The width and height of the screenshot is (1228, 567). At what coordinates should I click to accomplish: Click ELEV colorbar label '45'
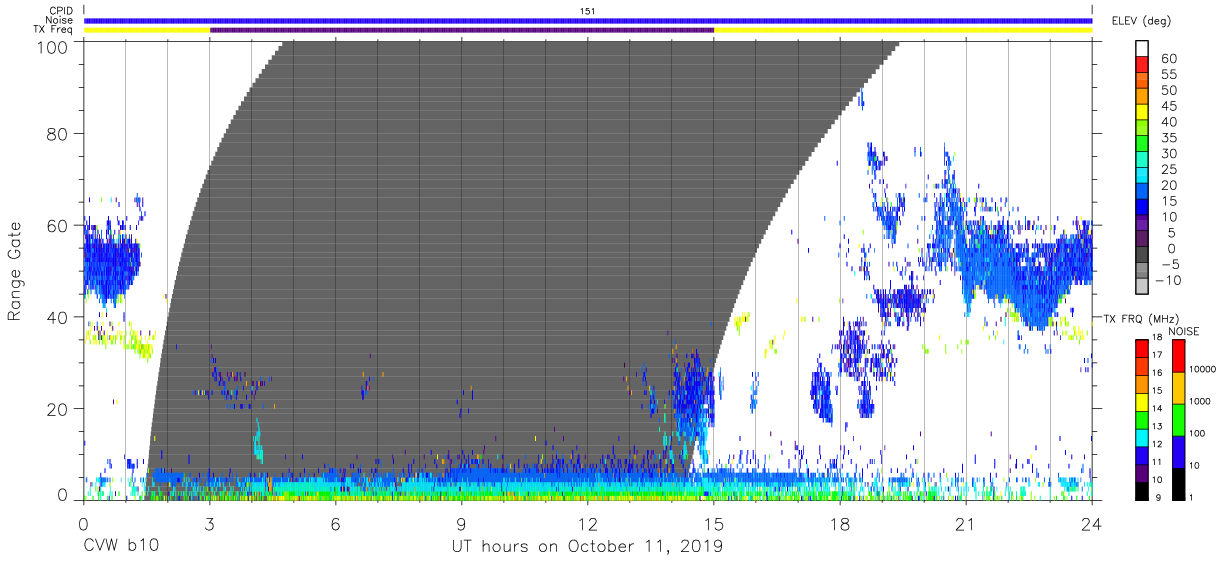1168,107
